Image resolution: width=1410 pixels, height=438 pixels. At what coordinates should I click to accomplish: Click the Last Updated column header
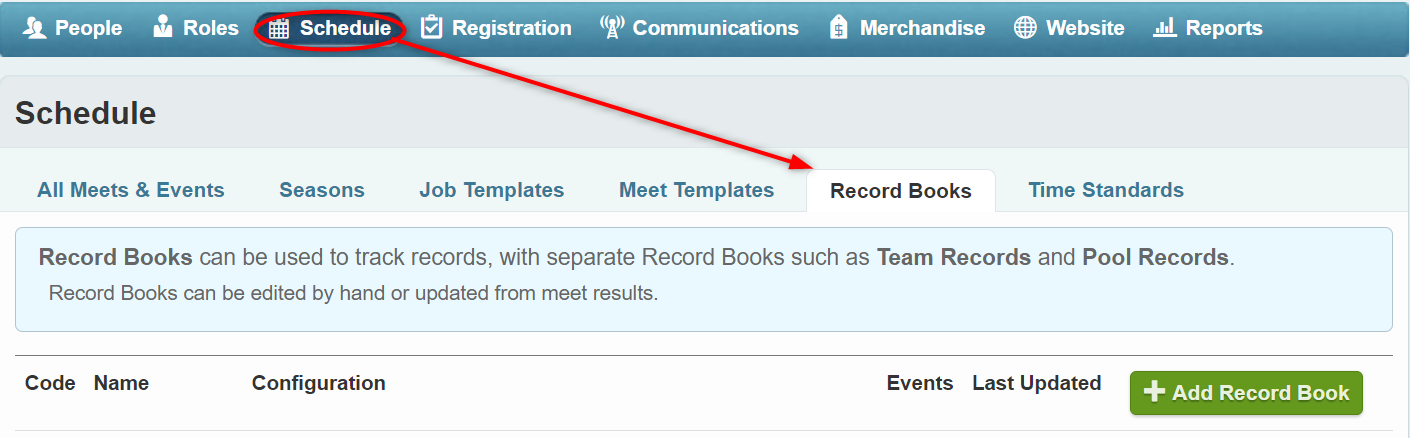1037,383
